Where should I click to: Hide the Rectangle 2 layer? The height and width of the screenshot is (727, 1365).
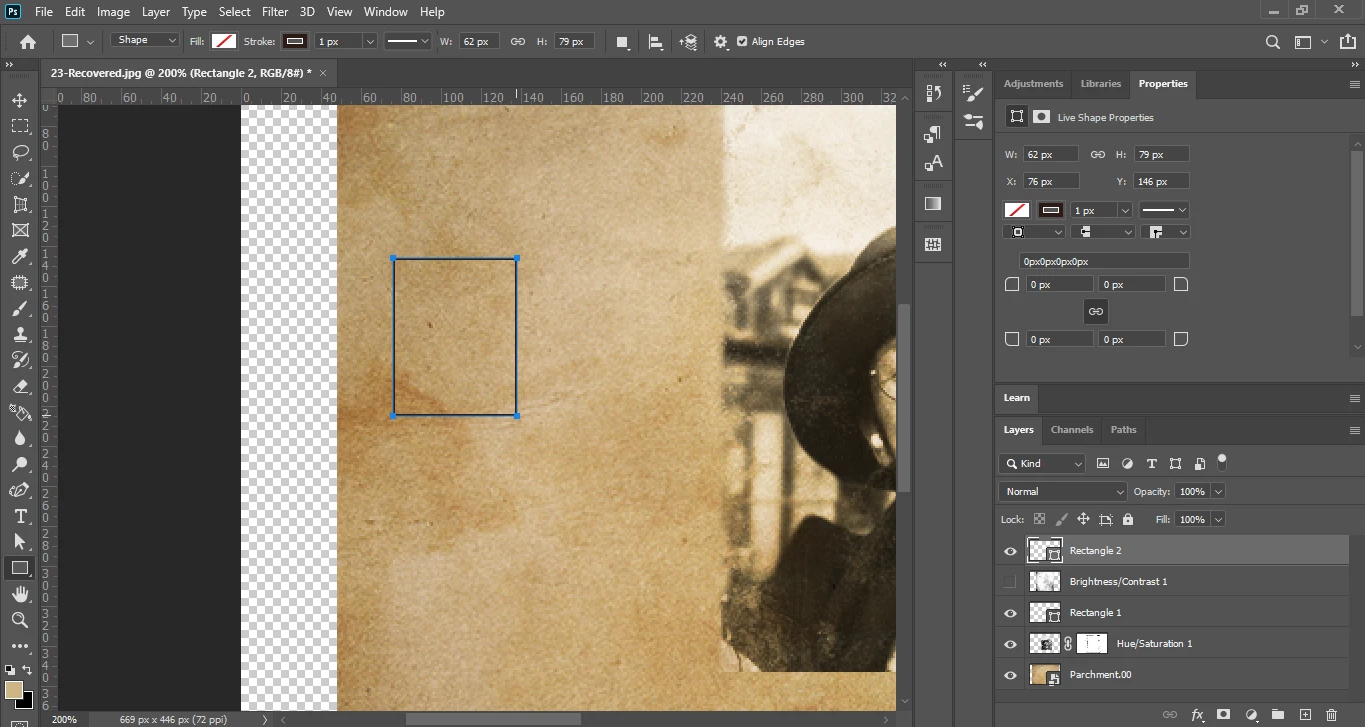tap(1010, 551)
